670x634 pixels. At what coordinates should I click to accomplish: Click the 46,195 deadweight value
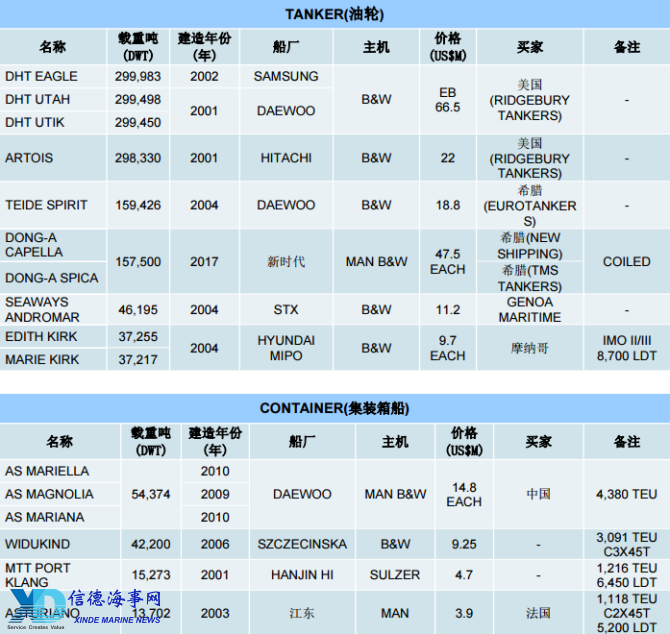click(138, 310)
